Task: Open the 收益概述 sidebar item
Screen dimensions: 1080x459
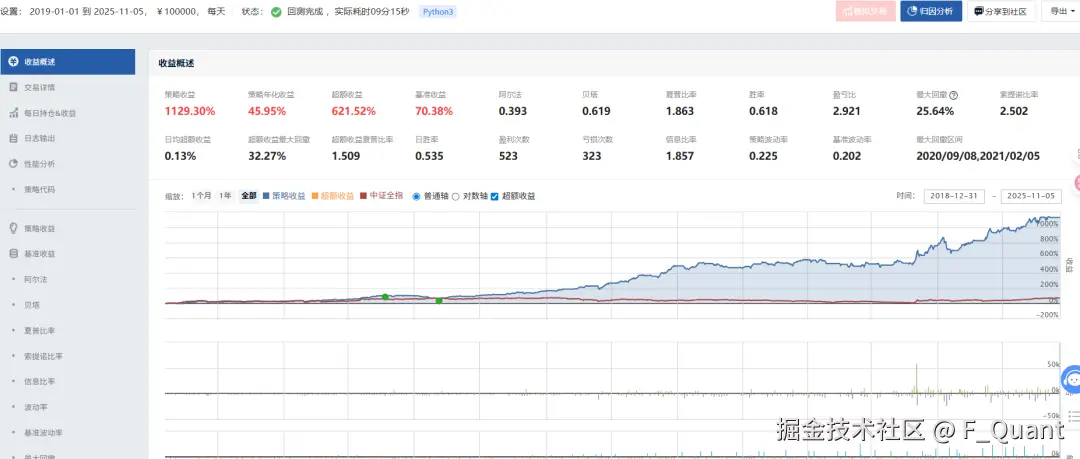Action: [x=68, y=62]
